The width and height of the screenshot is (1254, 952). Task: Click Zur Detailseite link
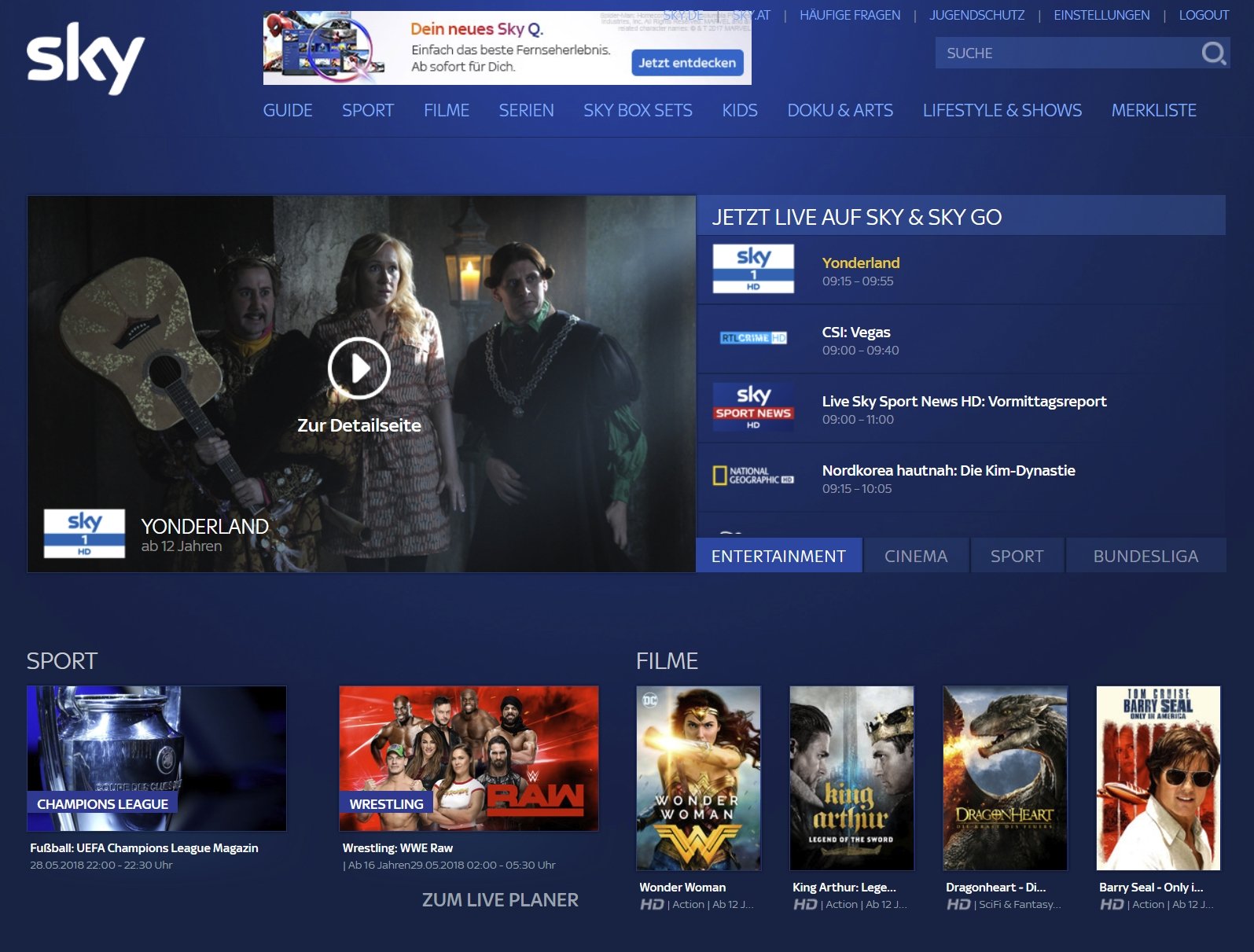pyautogui.click(x=359, y=425)
